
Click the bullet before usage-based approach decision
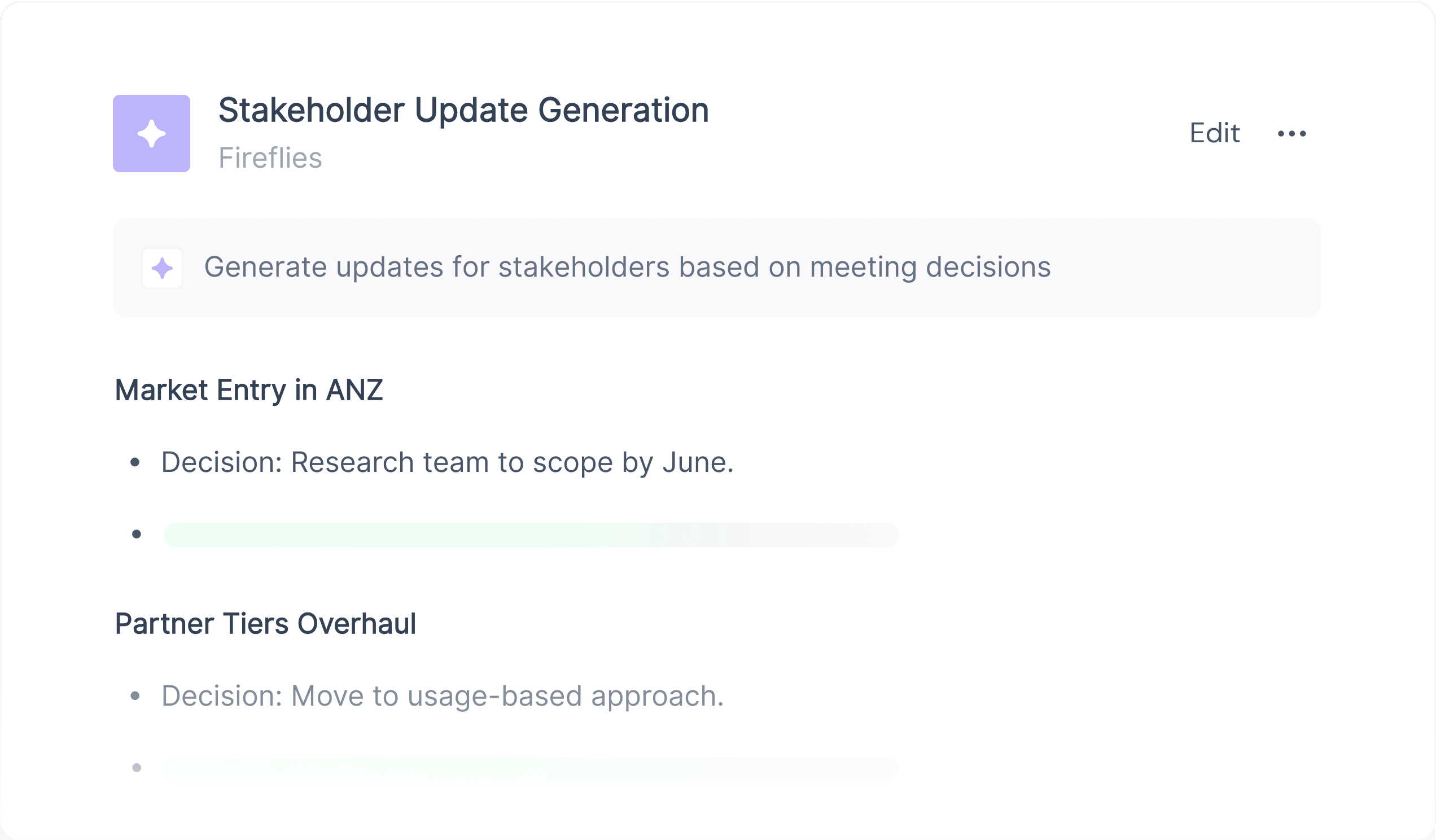click(x=135, y=696)
